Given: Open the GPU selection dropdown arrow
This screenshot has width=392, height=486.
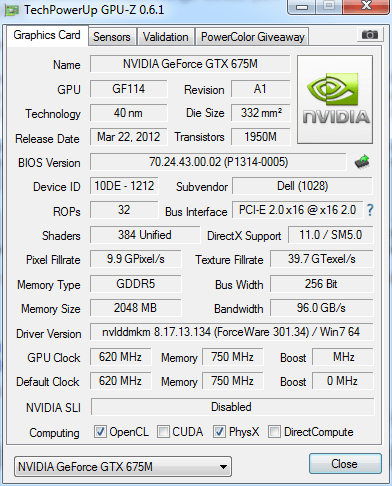Looking at the screenshot, I should (x=224, y=467).
